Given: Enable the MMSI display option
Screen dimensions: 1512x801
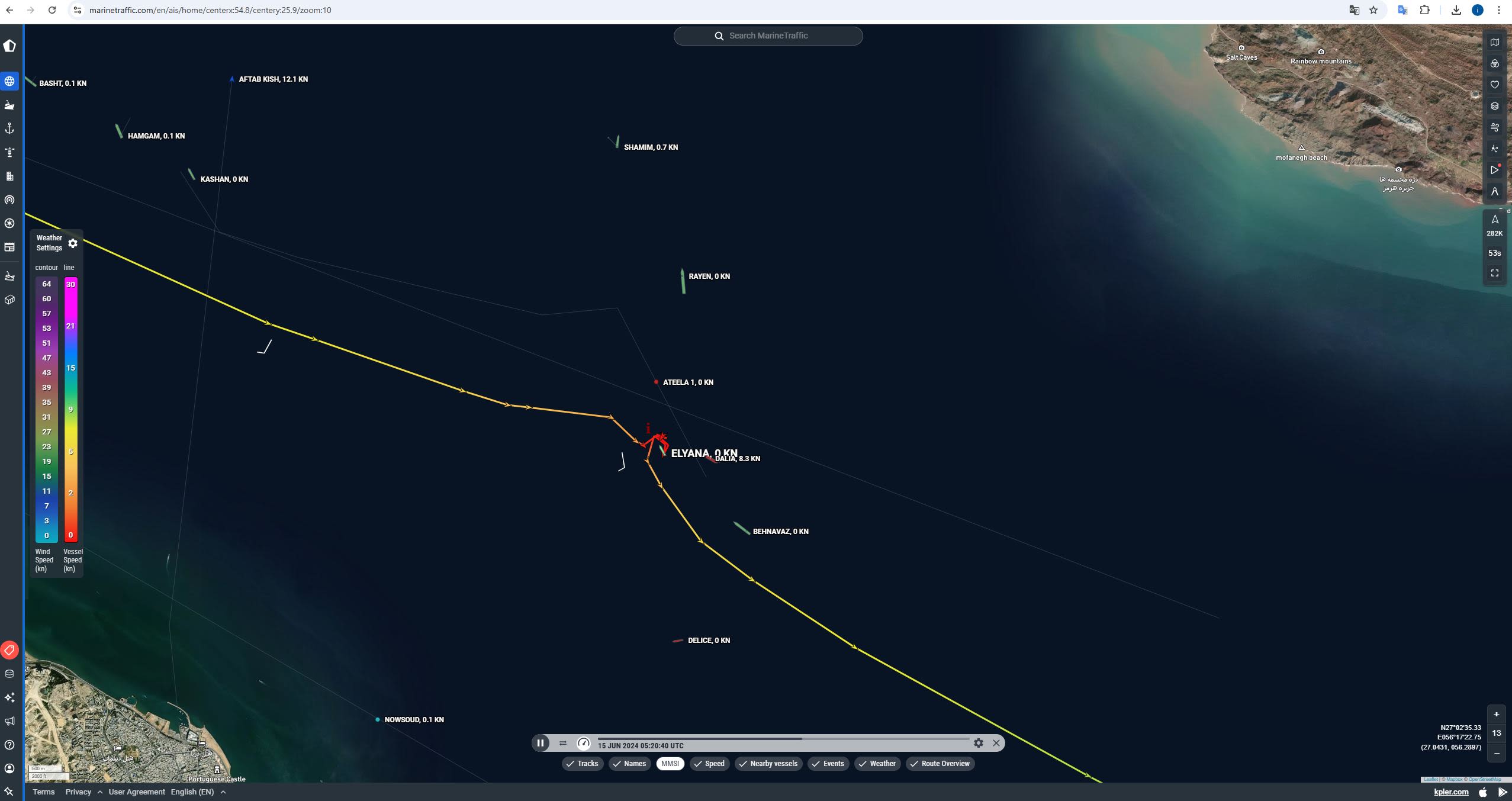Looking at the screenshot, I should pos(670,764).
